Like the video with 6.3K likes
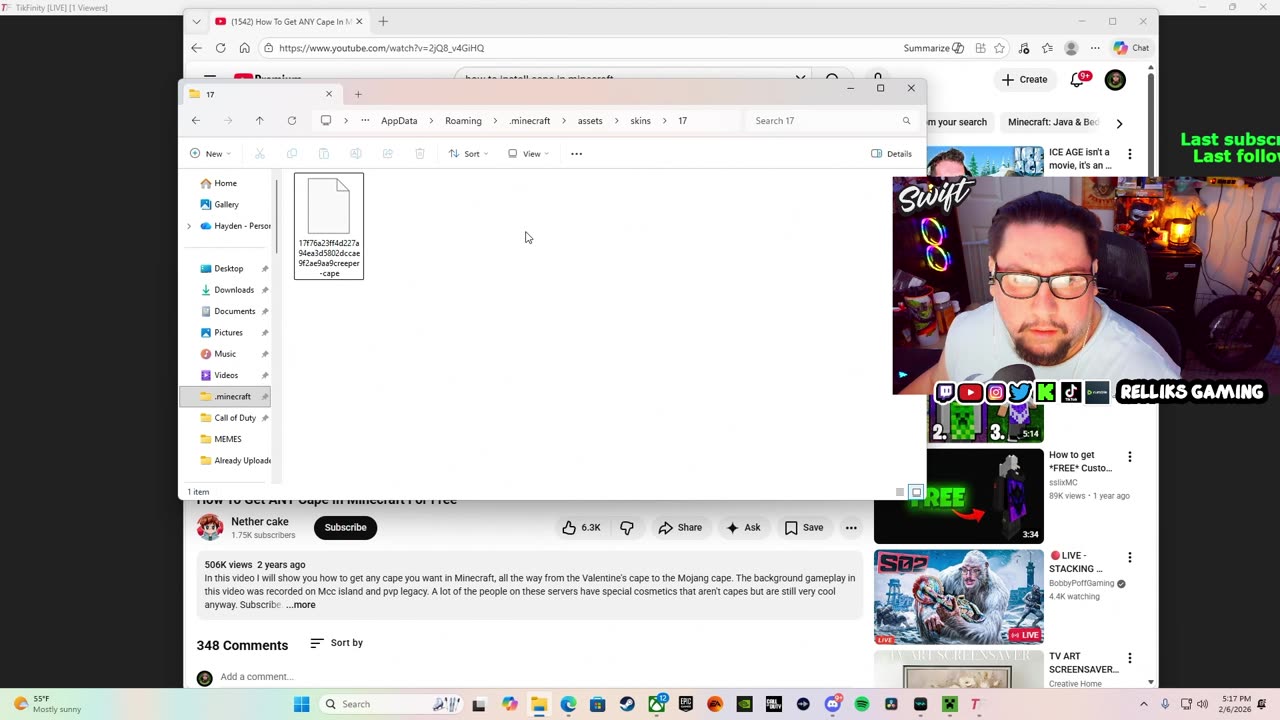Viewport: 1280px width, 720px height. (x=581, y=528)
